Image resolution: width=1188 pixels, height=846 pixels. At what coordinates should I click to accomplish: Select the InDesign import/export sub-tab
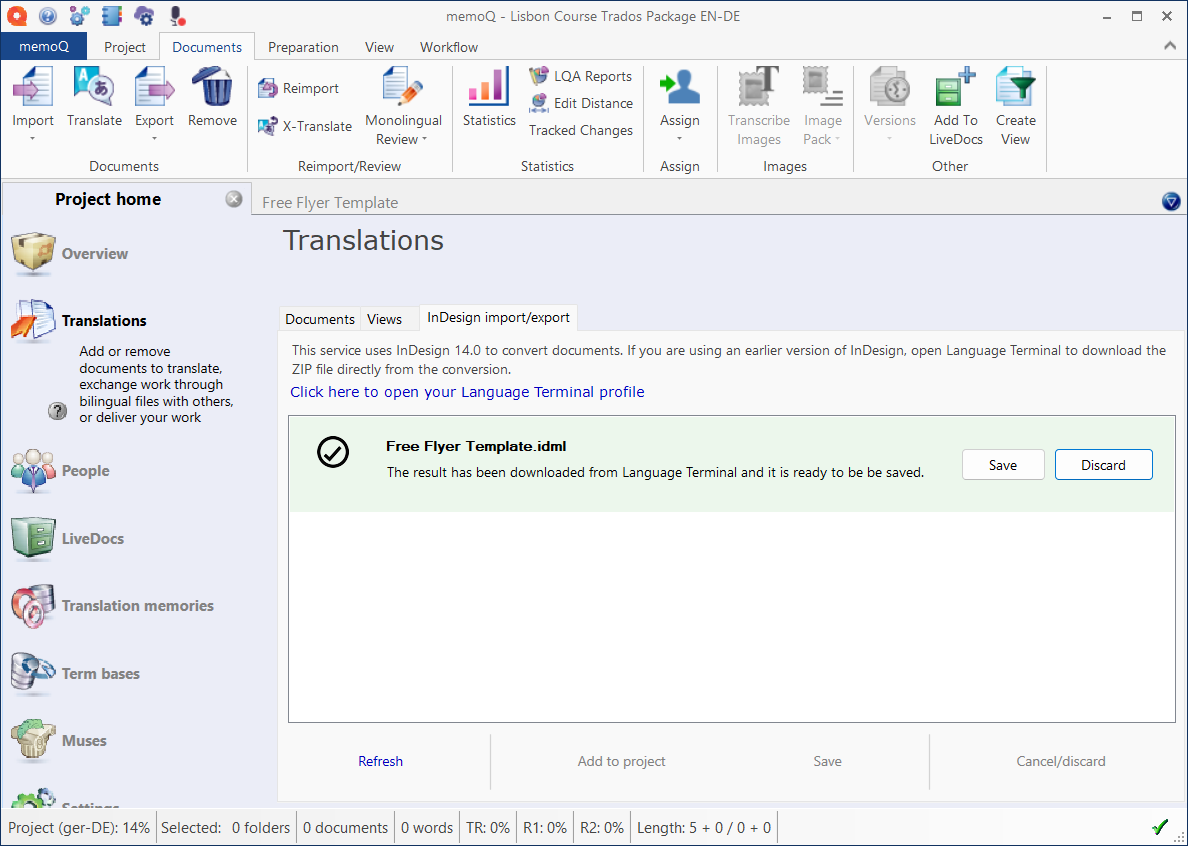click(x=499, y=317)
